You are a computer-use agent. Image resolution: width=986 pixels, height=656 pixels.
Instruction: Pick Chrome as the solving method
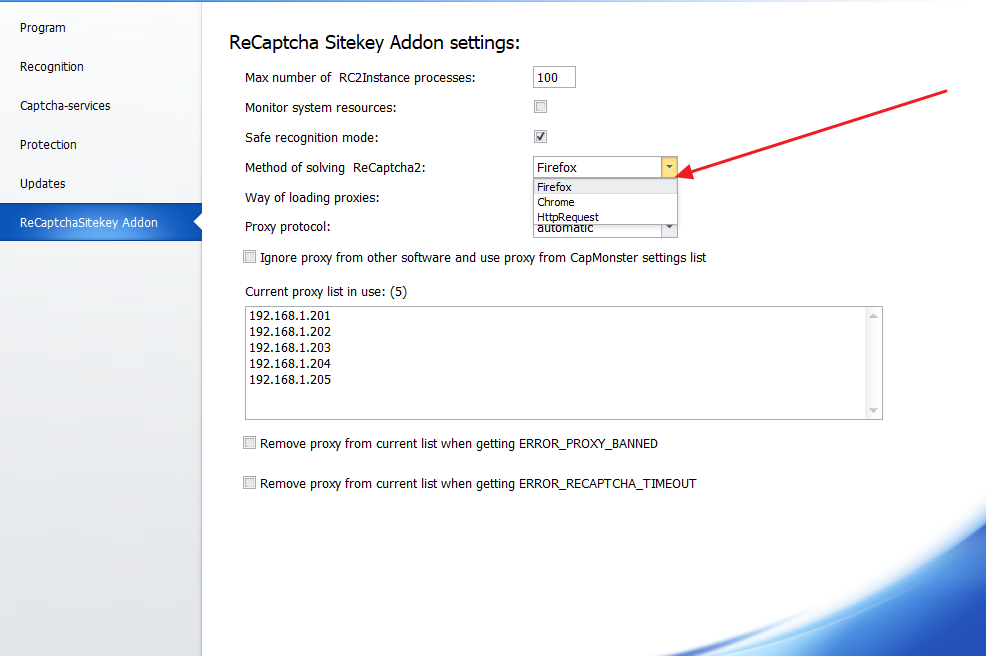pyautogui.click(x=556, y=202)
